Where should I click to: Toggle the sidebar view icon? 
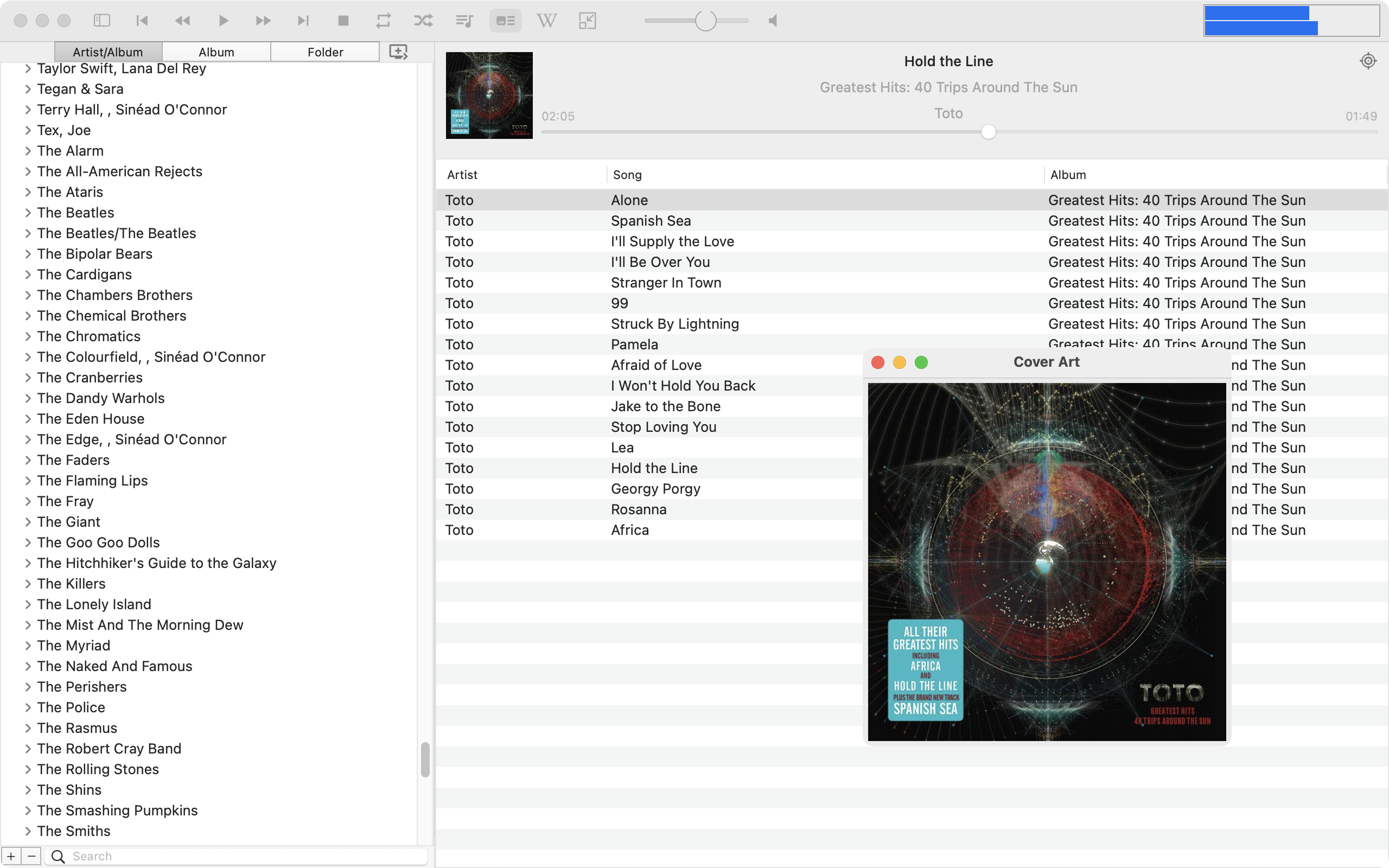[x=101, y=21]
